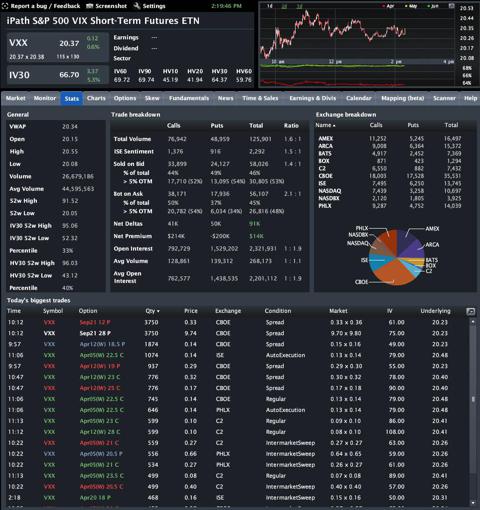Click the VXX ticker symbol box
Screen dimensions: 480x510
(58, 47)
